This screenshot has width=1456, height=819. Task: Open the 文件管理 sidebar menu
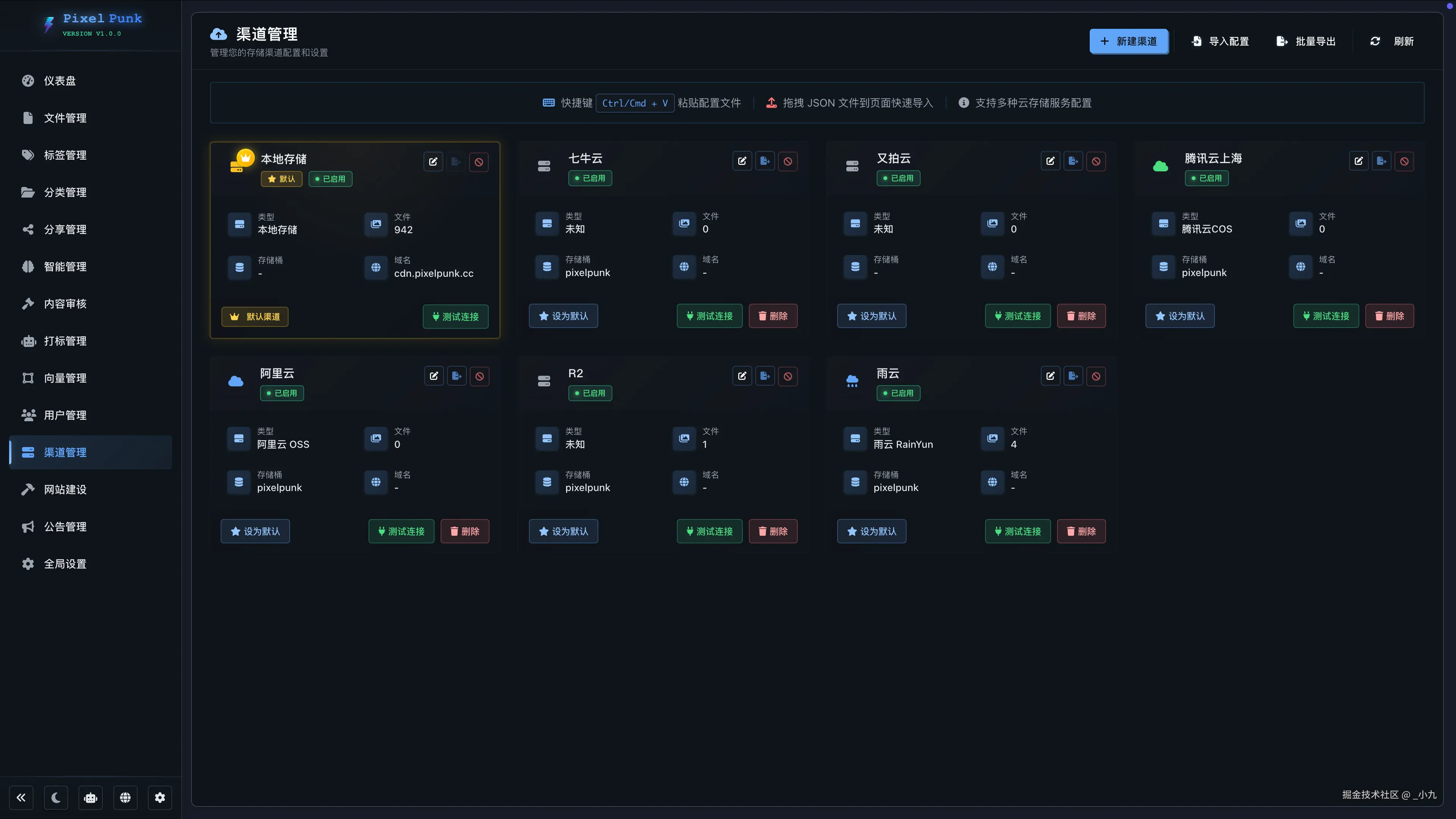pyautogui.click(x=65, y=118)
